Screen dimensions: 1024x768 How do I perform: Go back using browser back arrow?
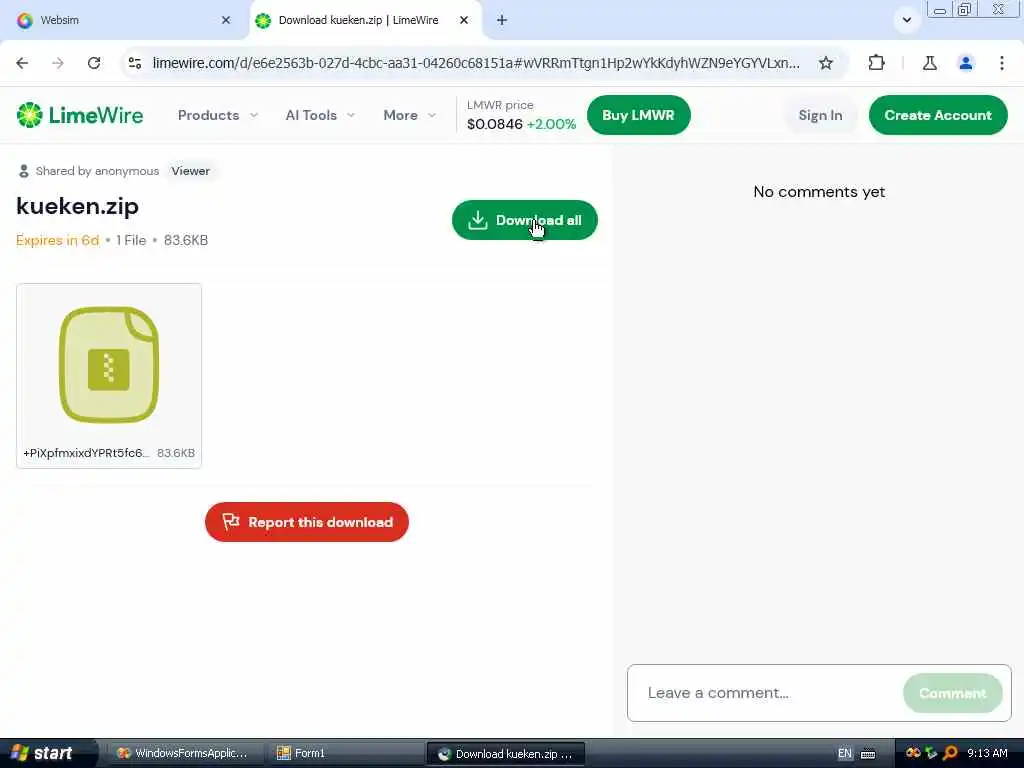[22, 63]
